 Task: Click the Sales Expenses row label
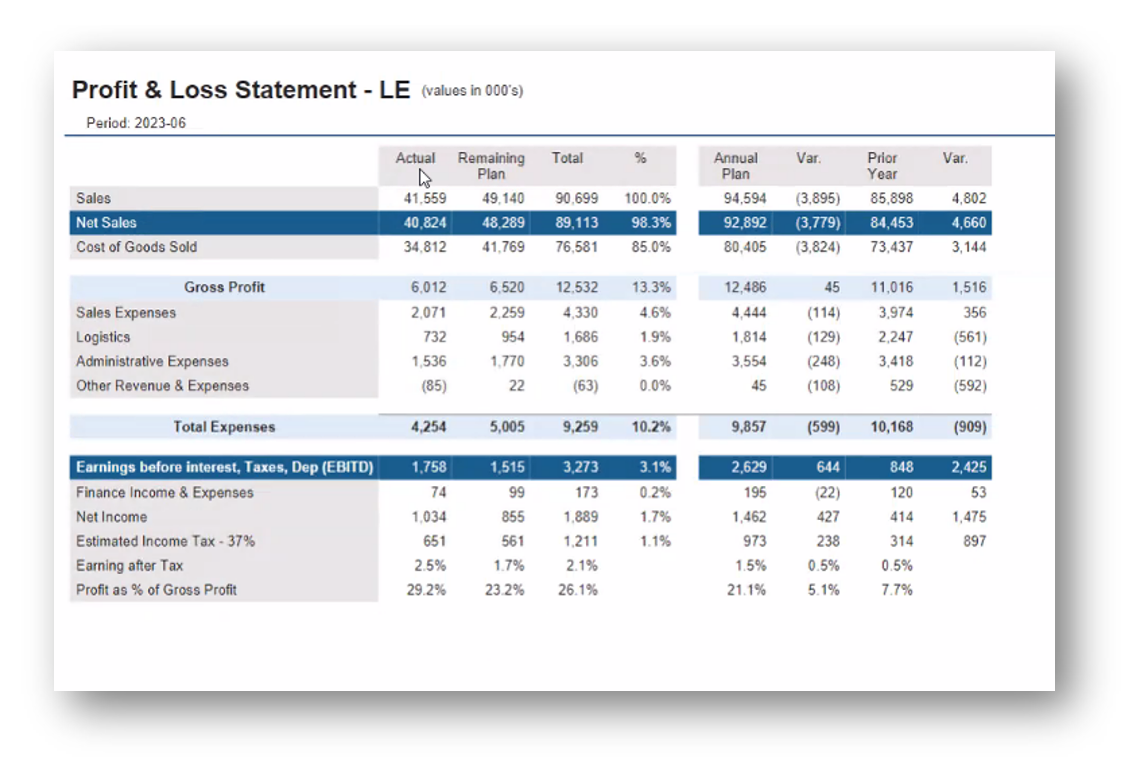(126, 313)
